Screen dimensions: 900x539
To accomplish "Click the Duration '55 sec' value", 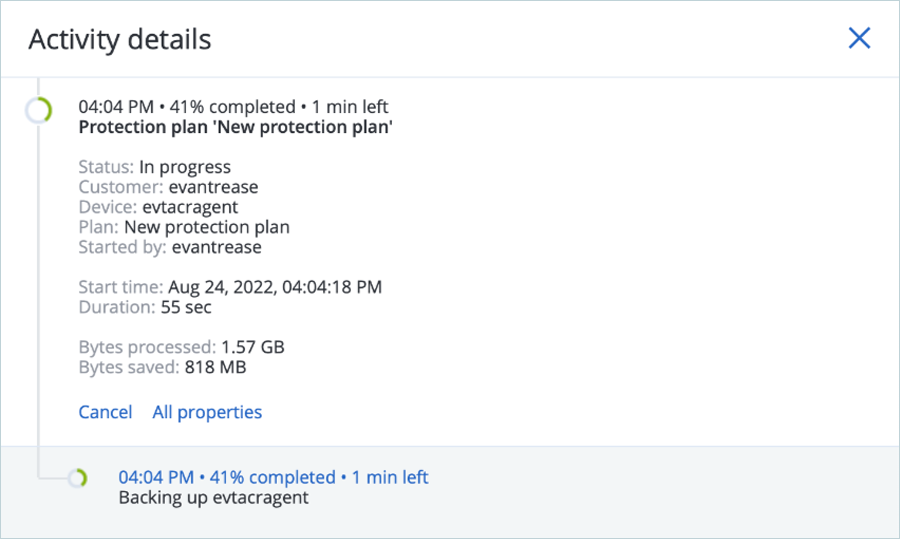I will point(186,307).
